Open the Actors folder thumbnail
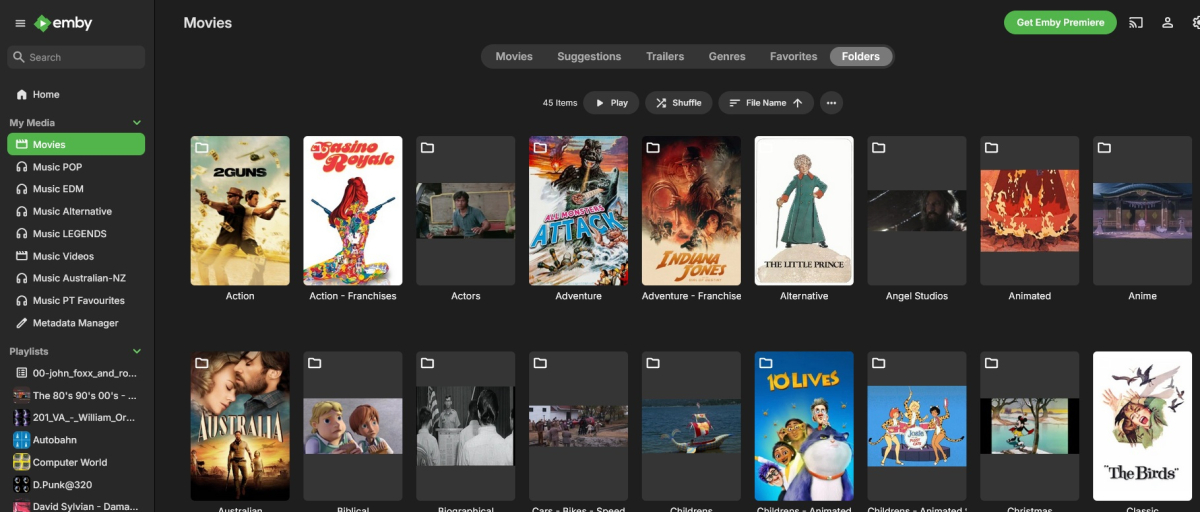 pos(465,211)
